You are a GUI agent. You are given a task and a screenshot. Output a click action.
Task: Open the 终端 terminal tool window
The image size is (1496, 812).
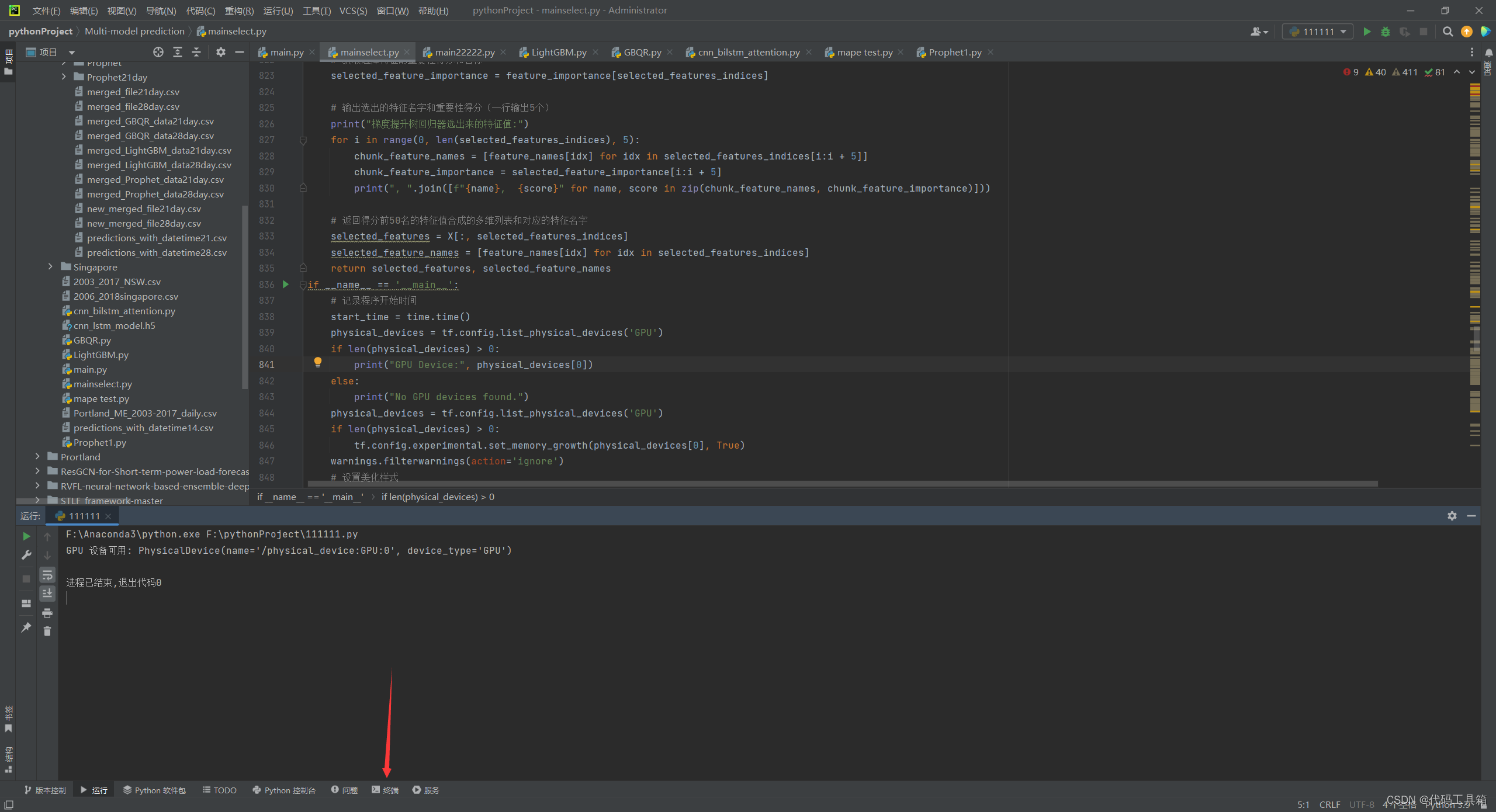[386, 790]
